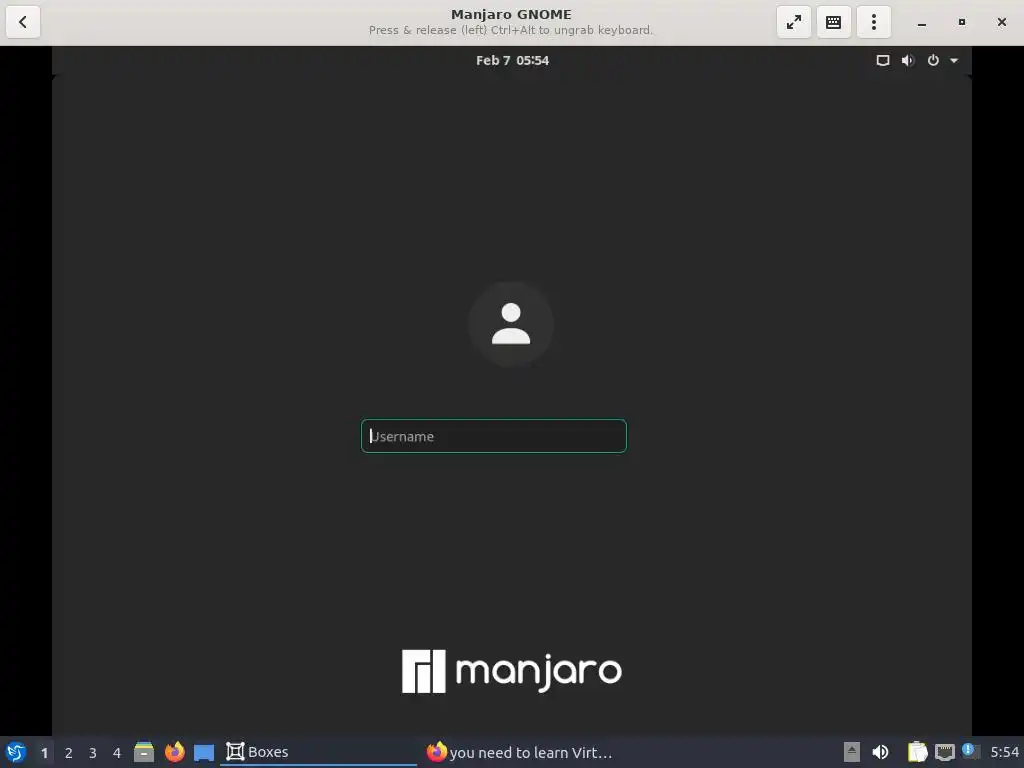Click the removable media eject tray icon
1024x768 pixels.
coord(852,752)
